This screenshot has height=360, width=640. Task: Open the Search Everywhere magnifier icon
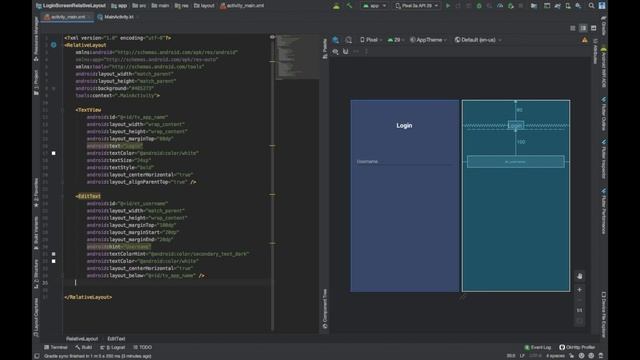click(x=591, y=6)
